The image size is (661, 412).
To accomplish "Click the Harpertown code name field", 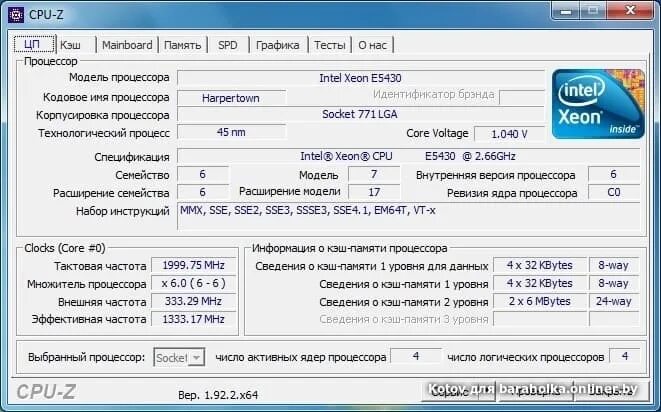I will [x=231, y=98].
